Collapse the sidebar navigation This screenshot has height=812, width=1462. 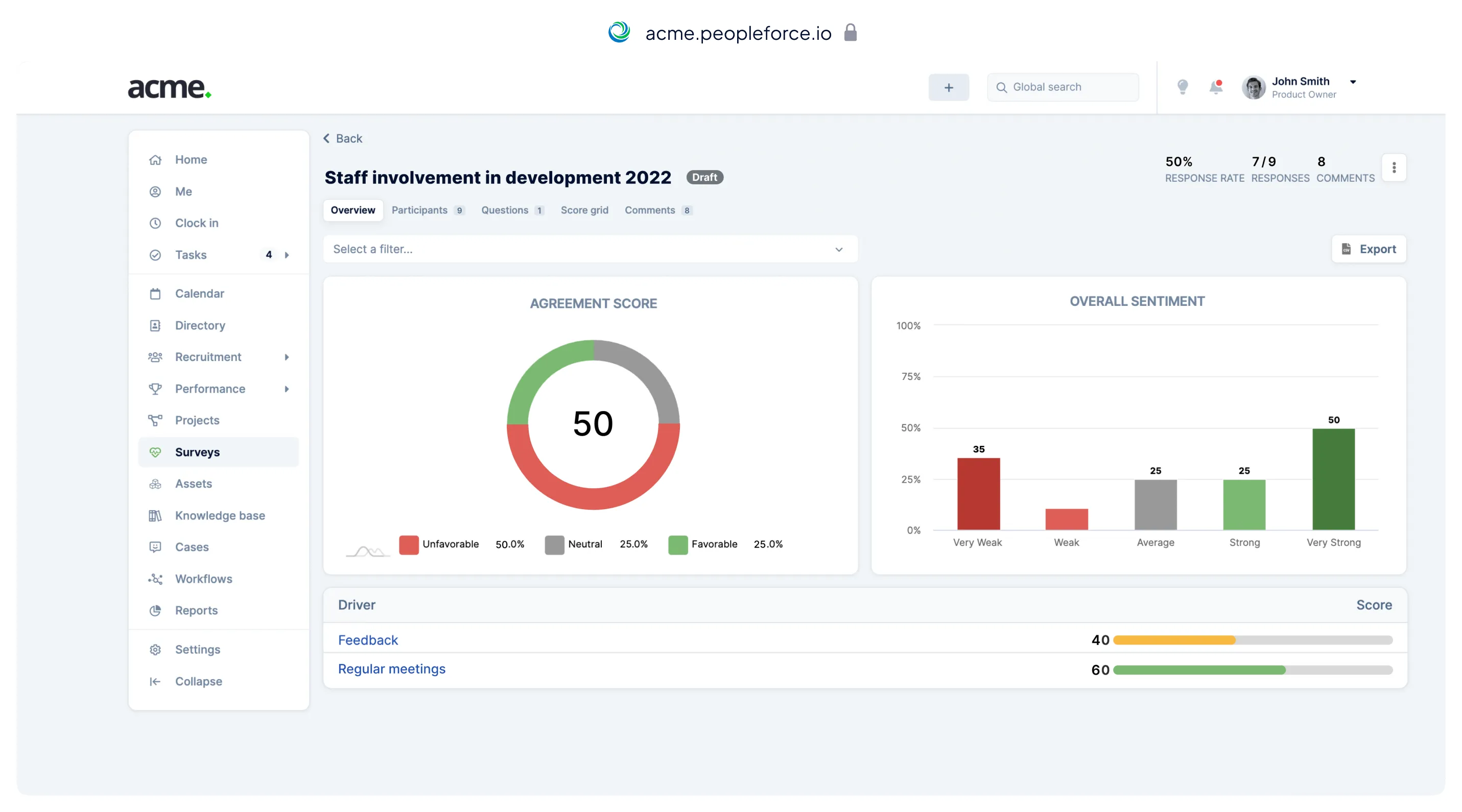tap(198, 681)
